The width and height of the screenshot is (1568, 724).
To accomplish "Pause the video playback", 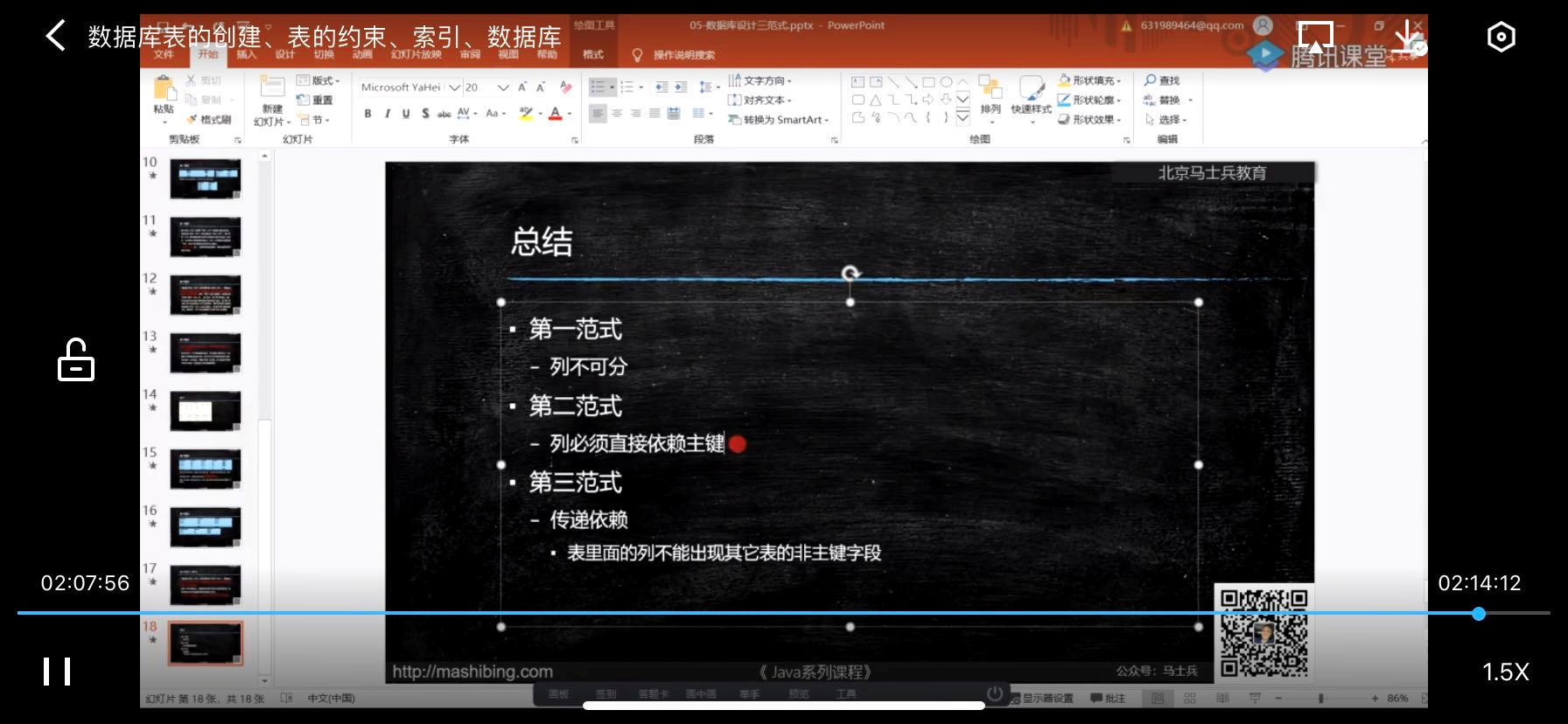I will pyautogui.click(x=57, y=672).
